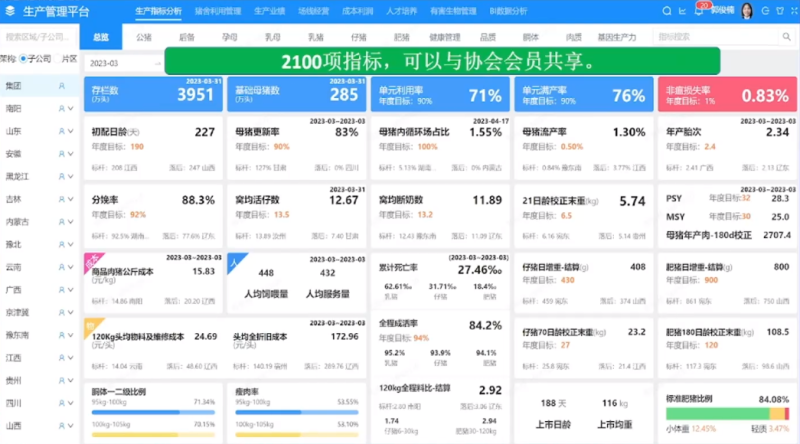Viewport: 800px width, 444px height.
Task: Click the 初配日龄 227 metric card
Action: point(153,148)
